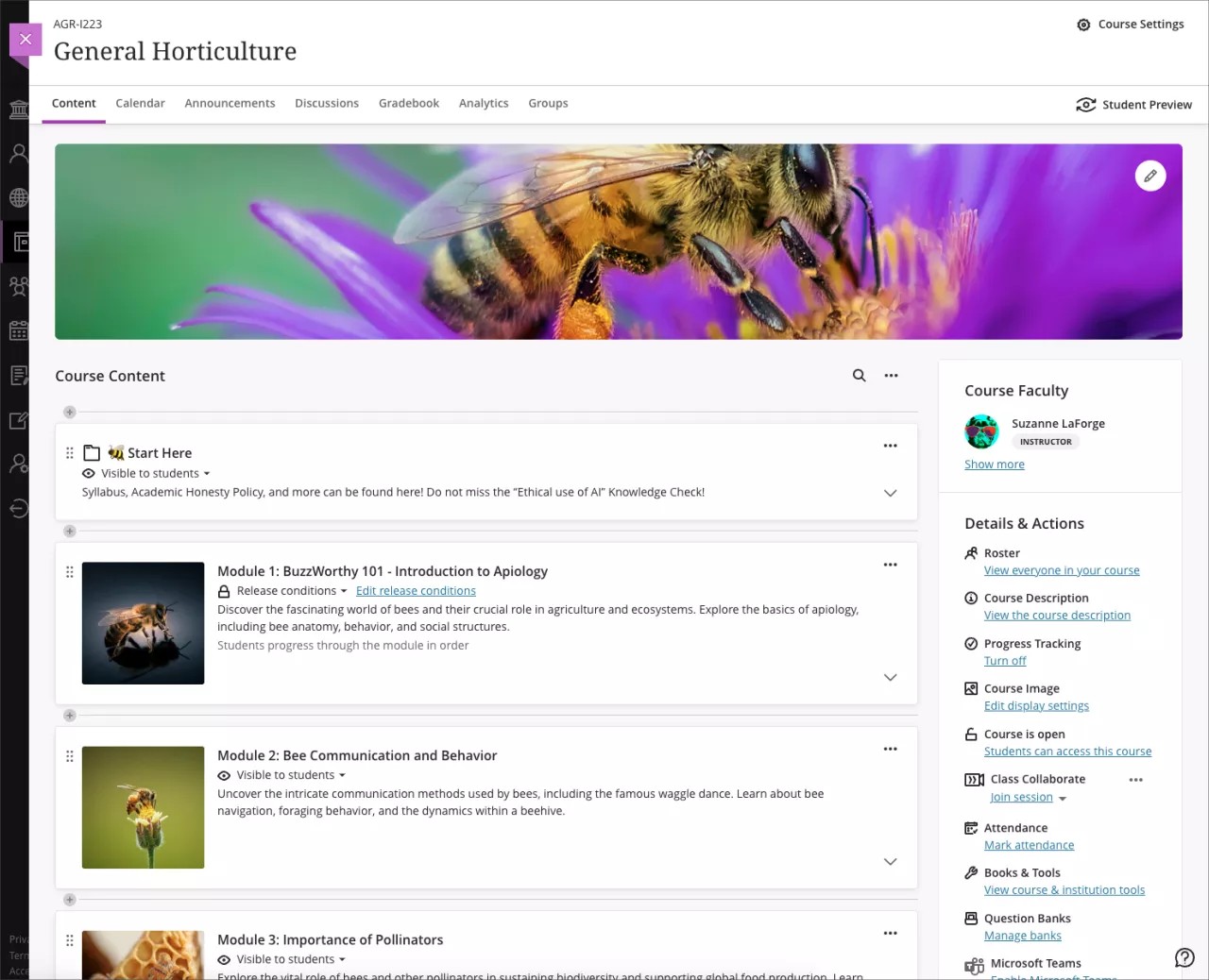
Task: Open the Organizations icon in the left sidebar
Action: click(x=19, y=286)
